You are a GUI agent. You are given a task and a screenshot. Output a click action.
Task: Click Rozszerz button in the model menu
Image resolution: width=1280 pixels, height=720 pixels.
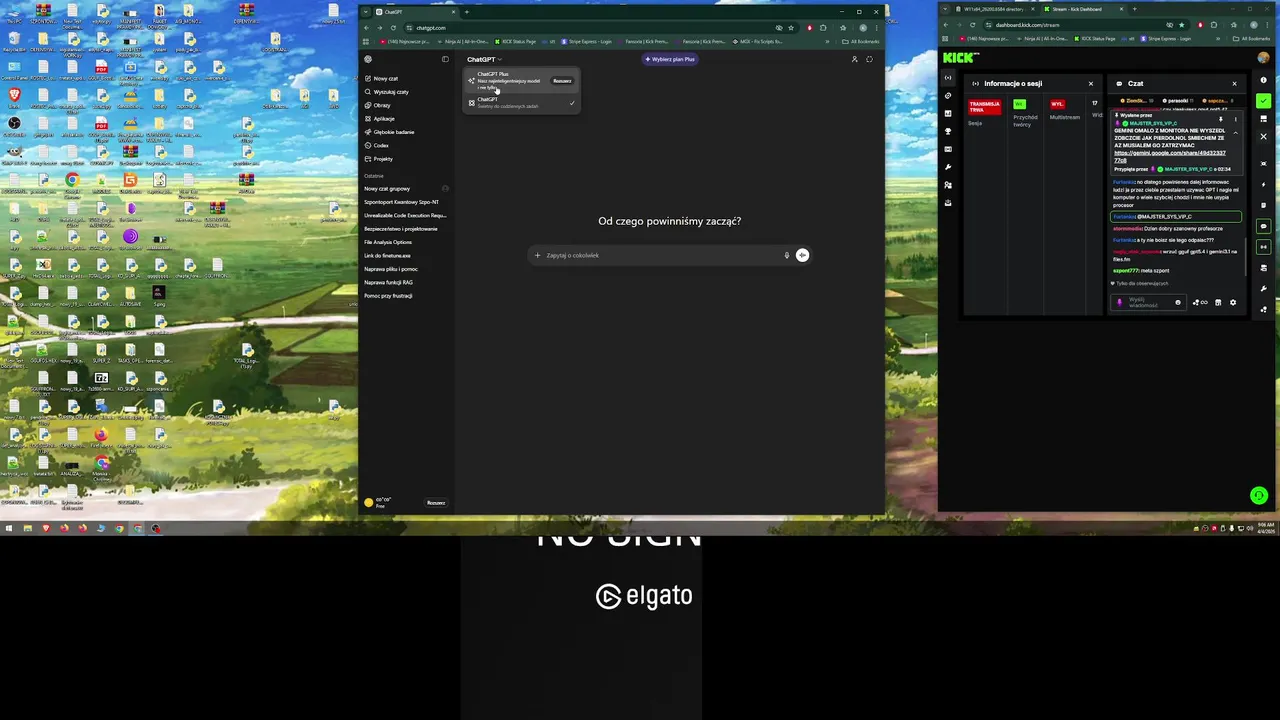[x=562, y=81]
